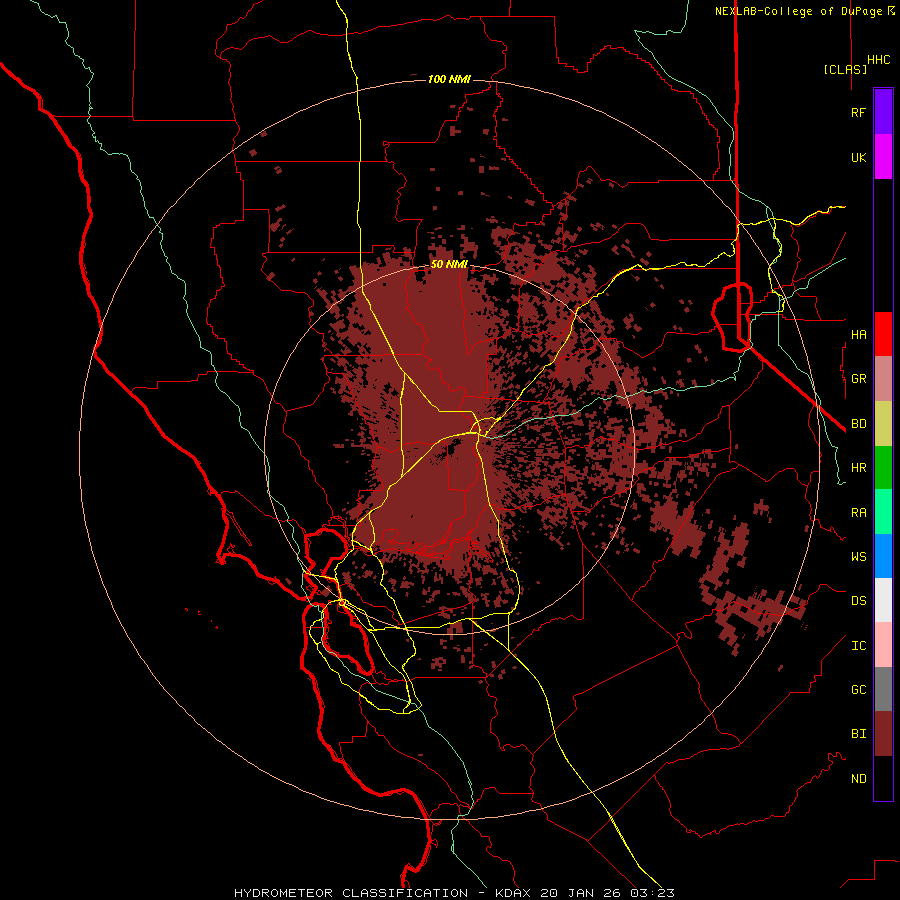The image size is (900, 900).
Task: Click the 'IC' legend label
Action: point(858,646)
